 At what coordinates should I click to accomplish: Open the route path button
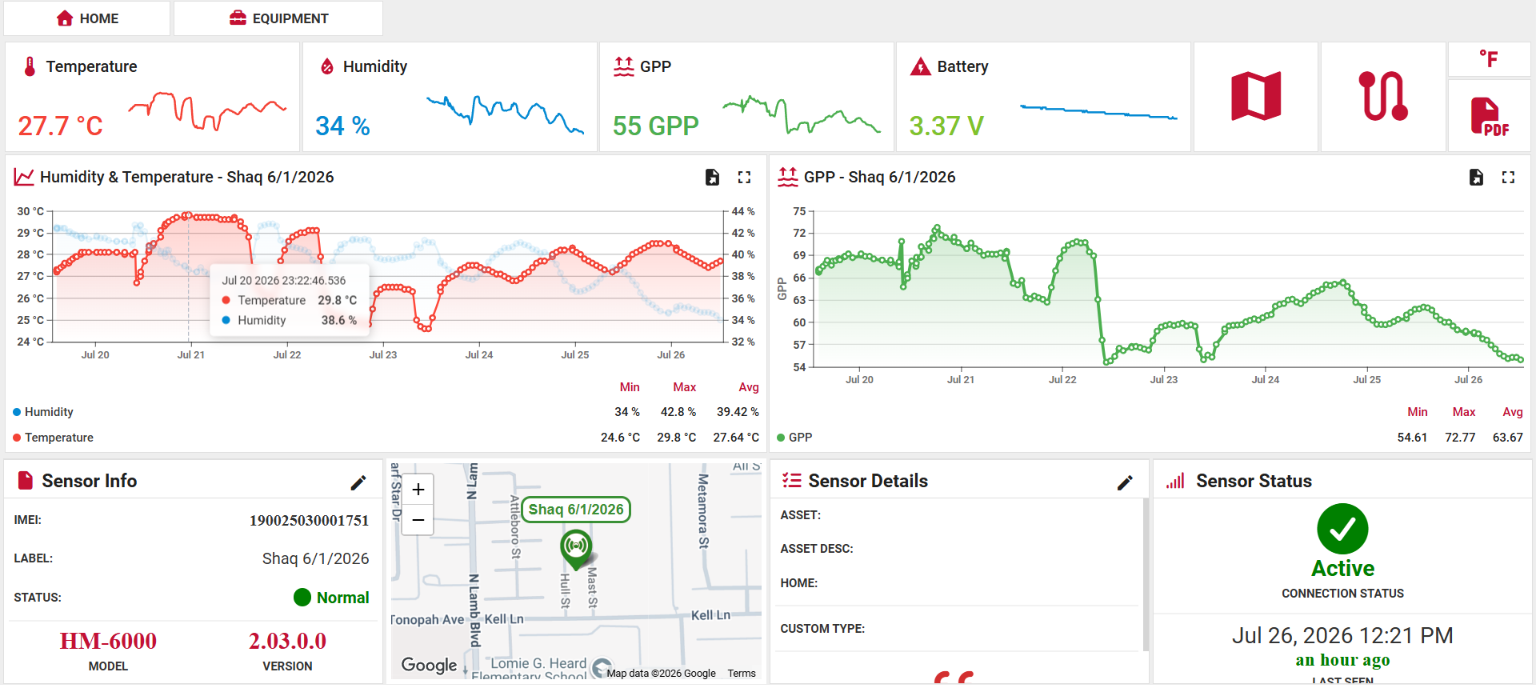tap(1383, 97)
